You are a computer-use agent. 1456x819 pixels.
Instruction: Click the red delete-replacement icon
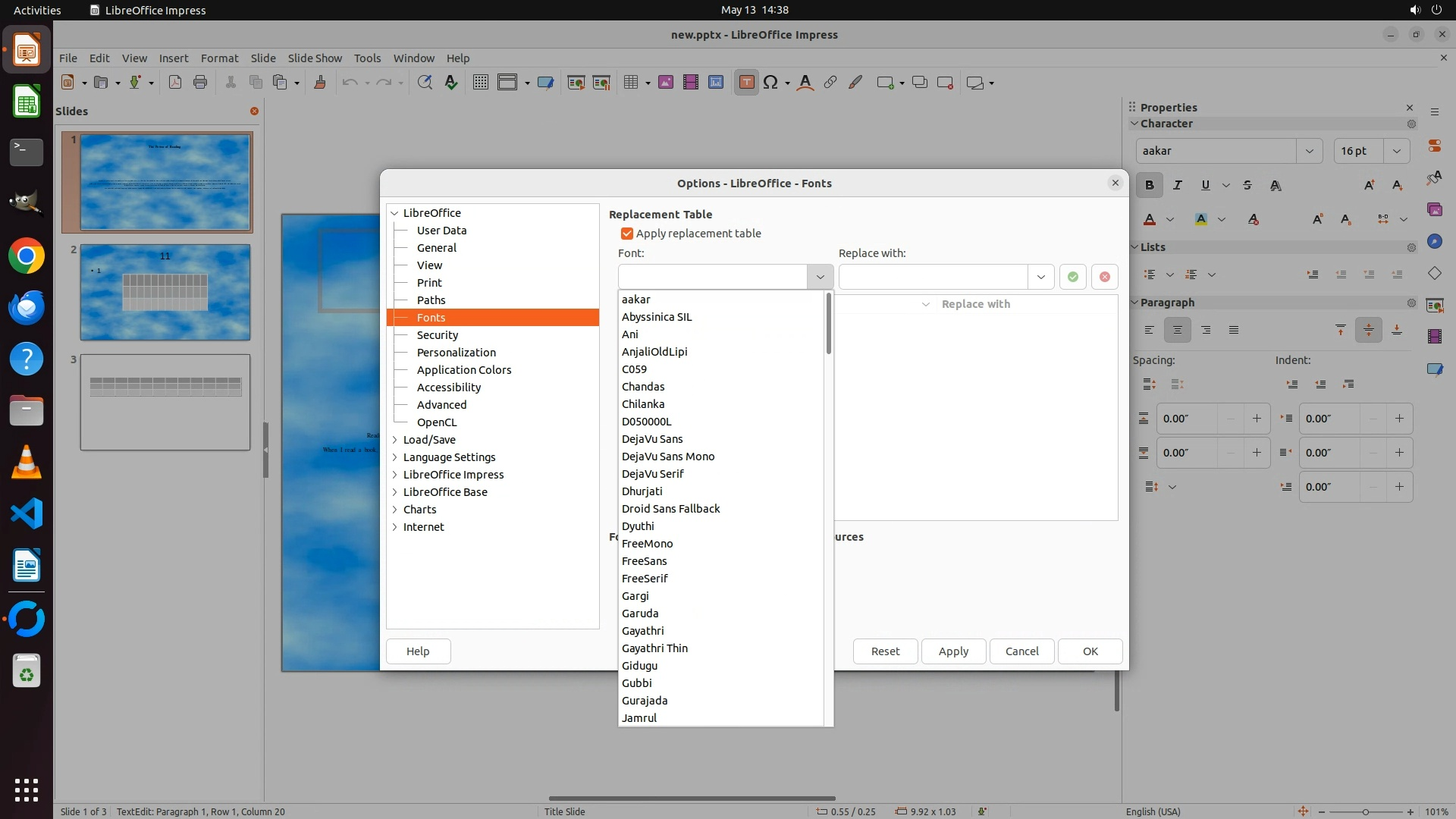point(1105,277)
